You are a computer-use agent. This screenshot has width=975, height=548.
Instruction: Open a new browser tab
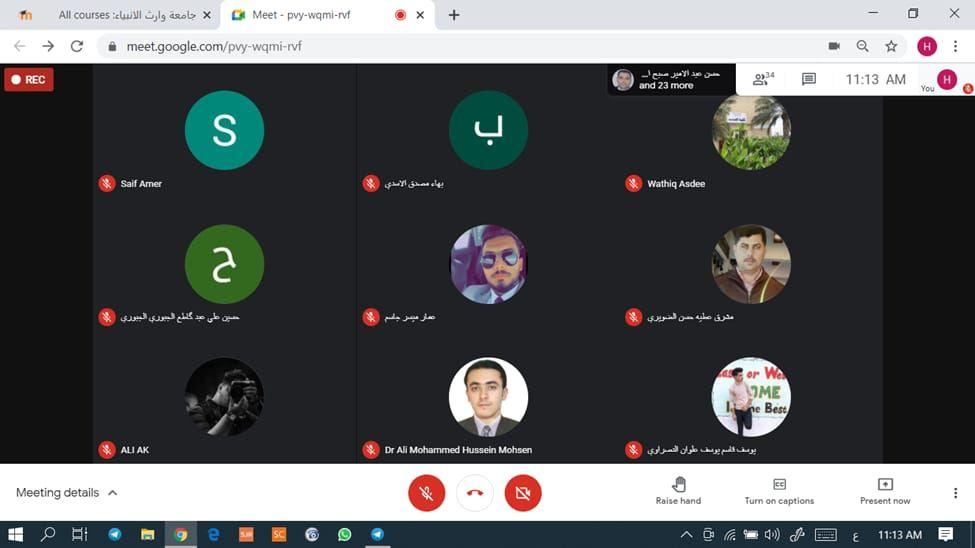[454, 15]
